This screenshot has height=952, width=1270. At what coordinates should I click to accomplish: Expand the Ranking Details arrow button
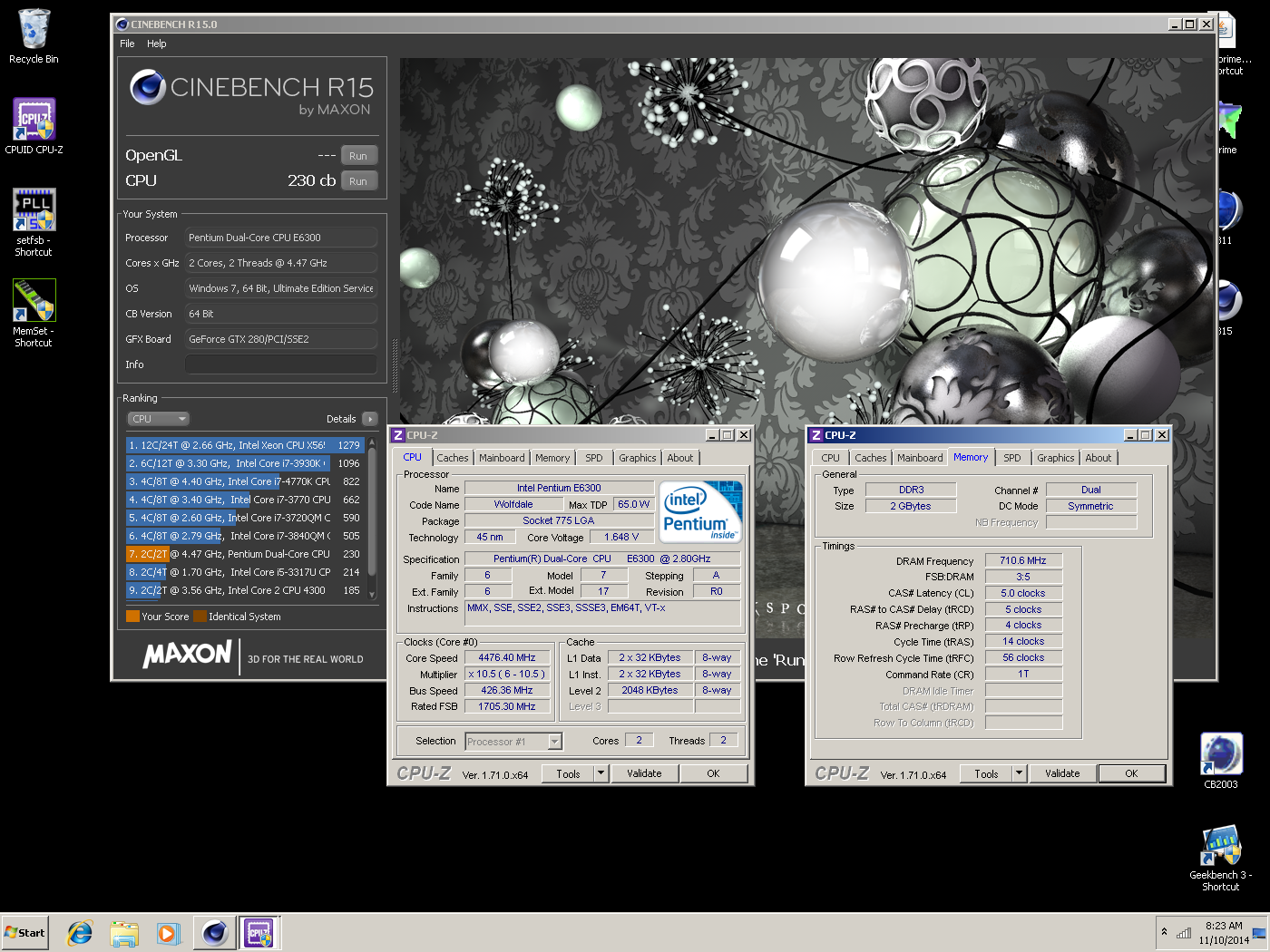pos(369,419)
